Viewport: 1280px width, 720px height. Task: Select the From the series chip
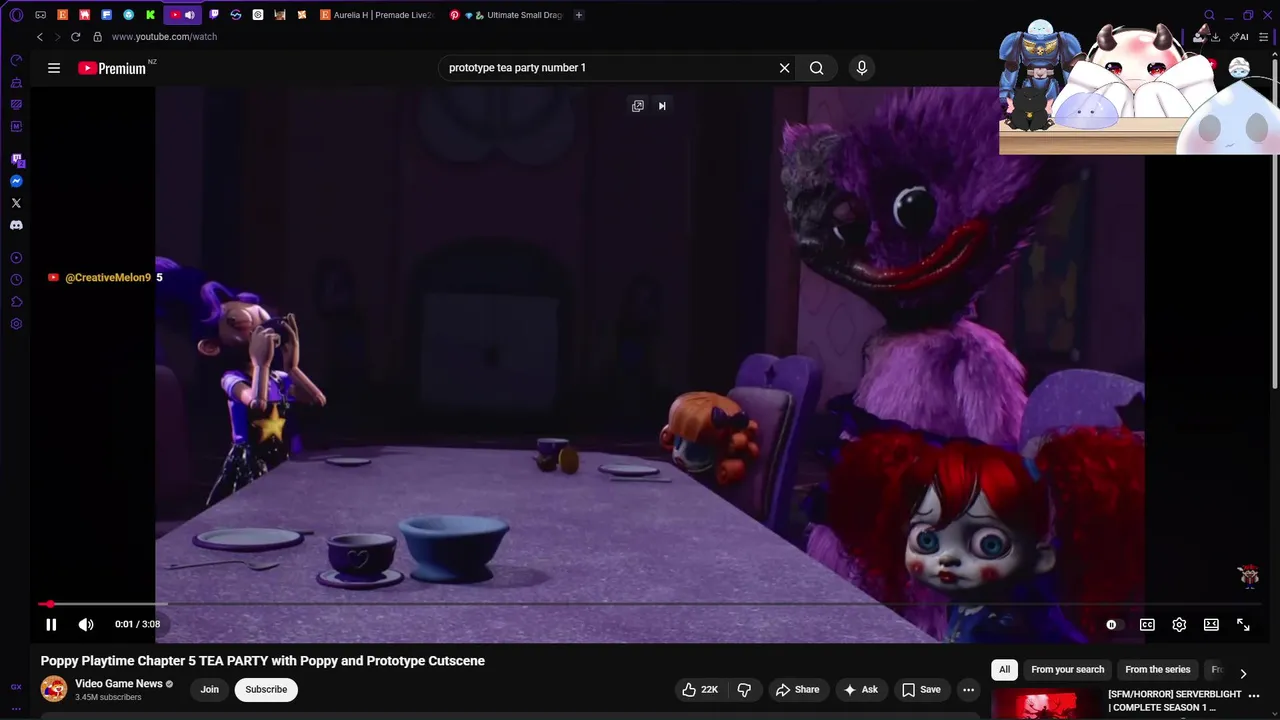(x=1158, y=670)
